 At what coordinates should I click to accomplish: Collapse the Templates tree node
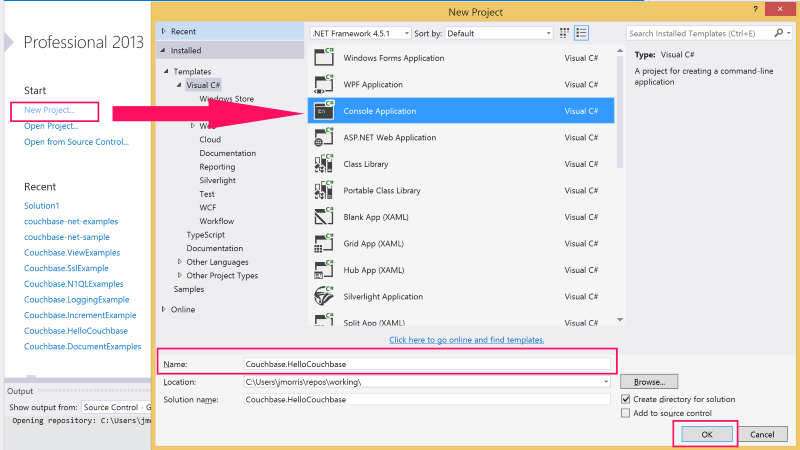click(x=166, y=71)
